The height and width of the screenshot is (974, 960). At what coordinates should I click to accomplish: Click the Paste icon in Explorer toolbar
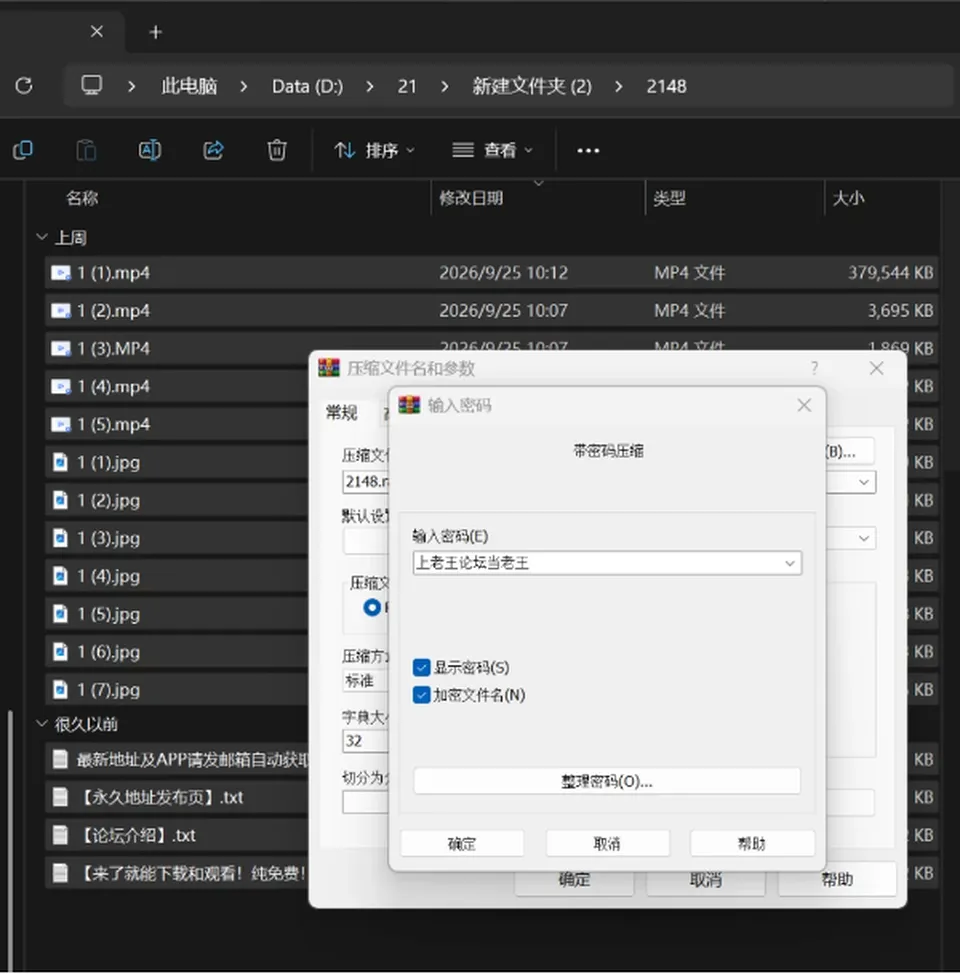[86, 150]
